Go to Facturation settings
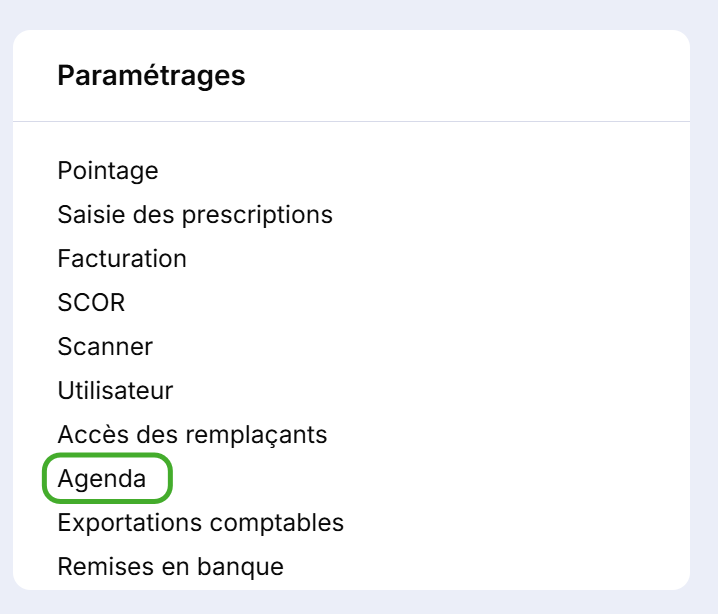This screenshot has height=614, width=718. click(x=122, y=259)
